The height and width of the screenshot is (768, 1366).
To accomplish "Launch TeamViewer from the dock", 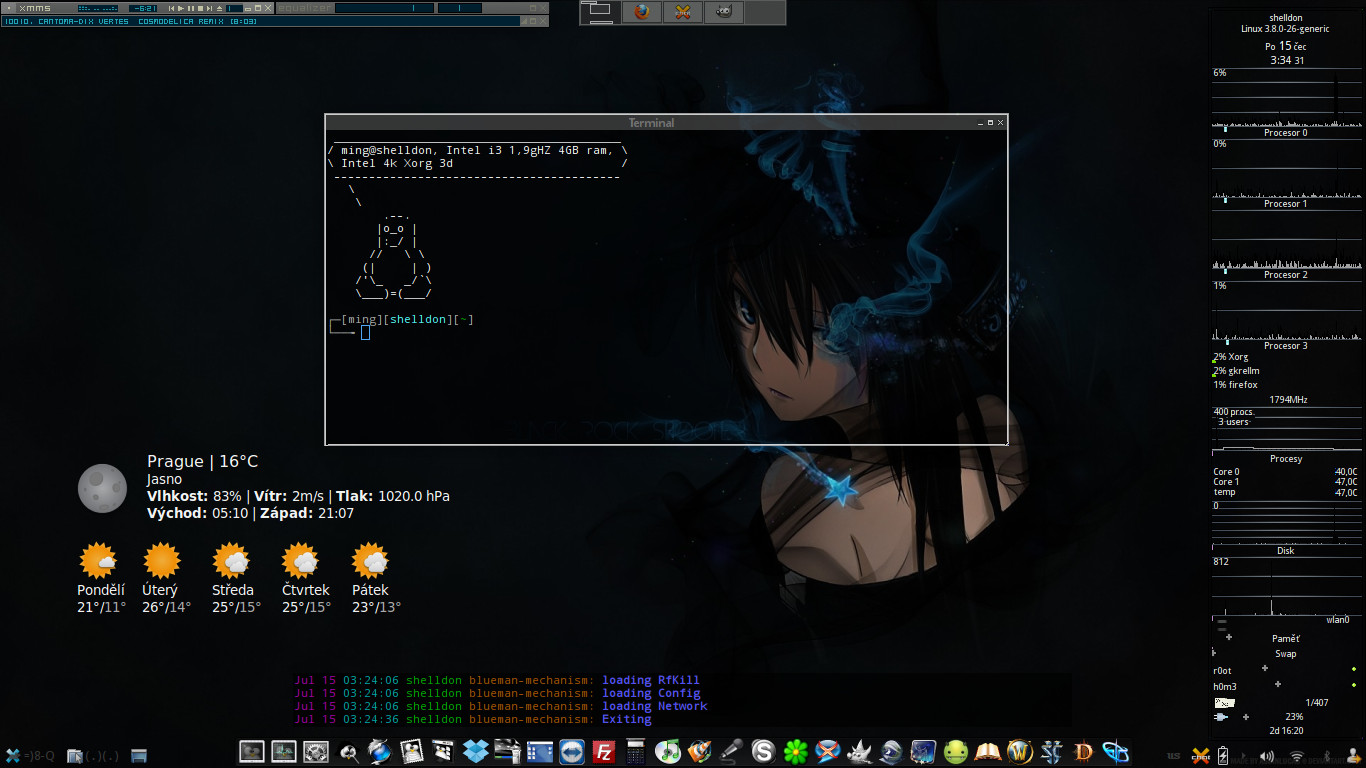I will [571, 751].
